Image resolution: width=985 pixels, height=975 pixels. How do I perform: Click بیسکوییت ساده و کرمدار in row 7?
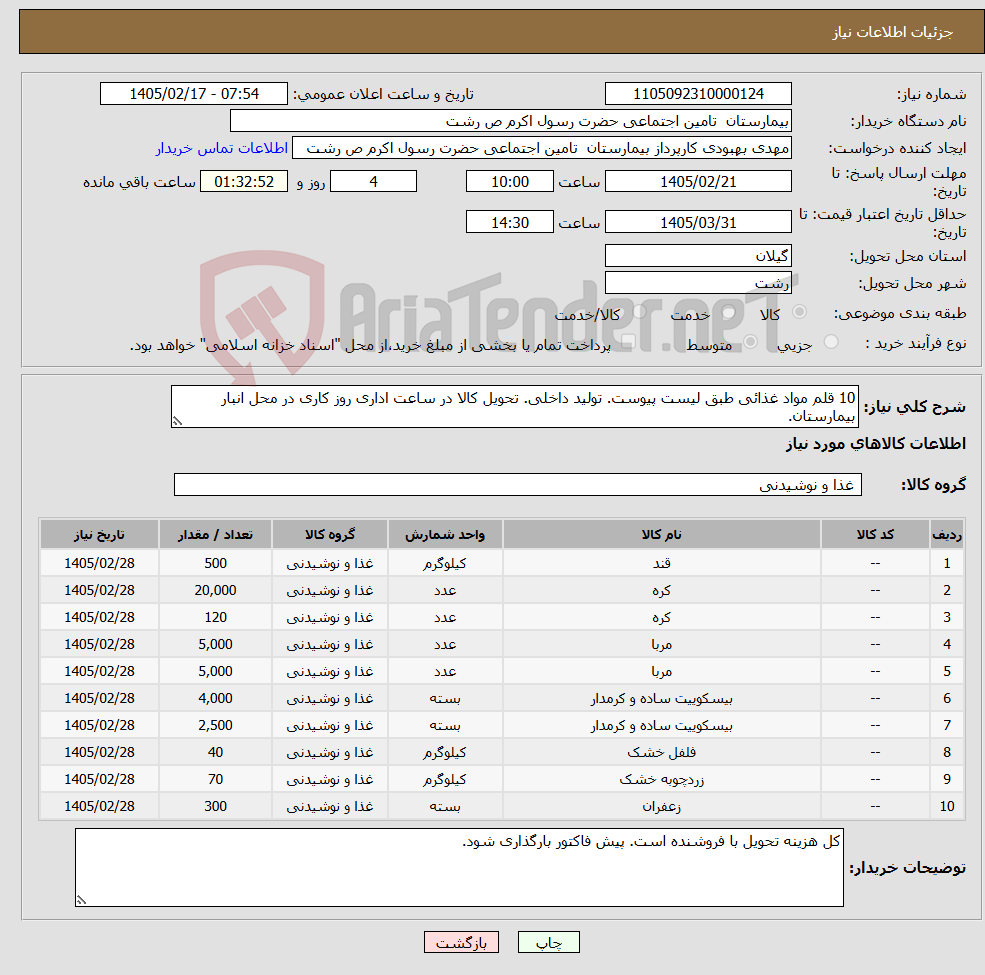point(661,725)
